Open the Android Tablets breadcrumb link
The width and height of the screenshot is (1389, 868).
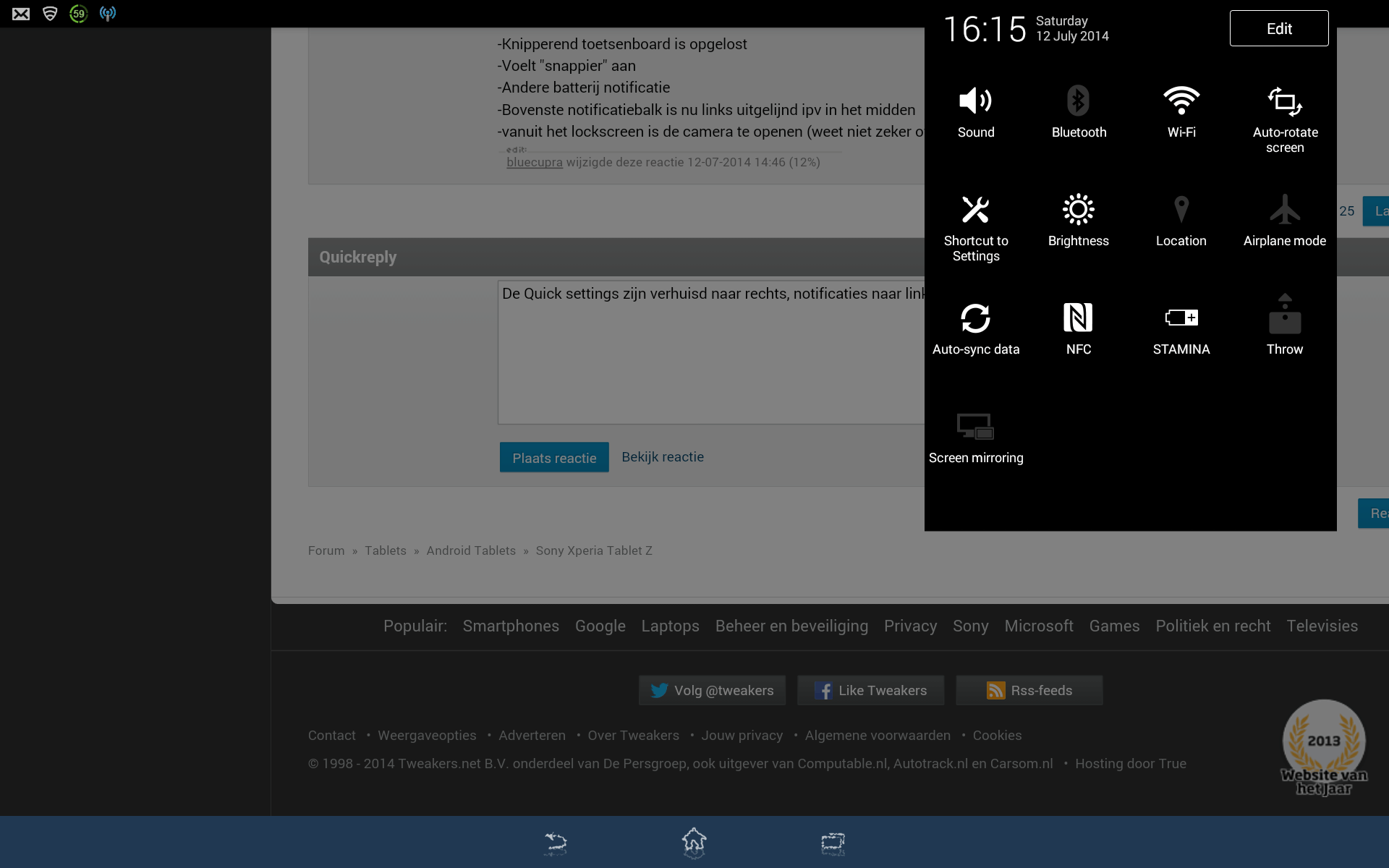471,550
